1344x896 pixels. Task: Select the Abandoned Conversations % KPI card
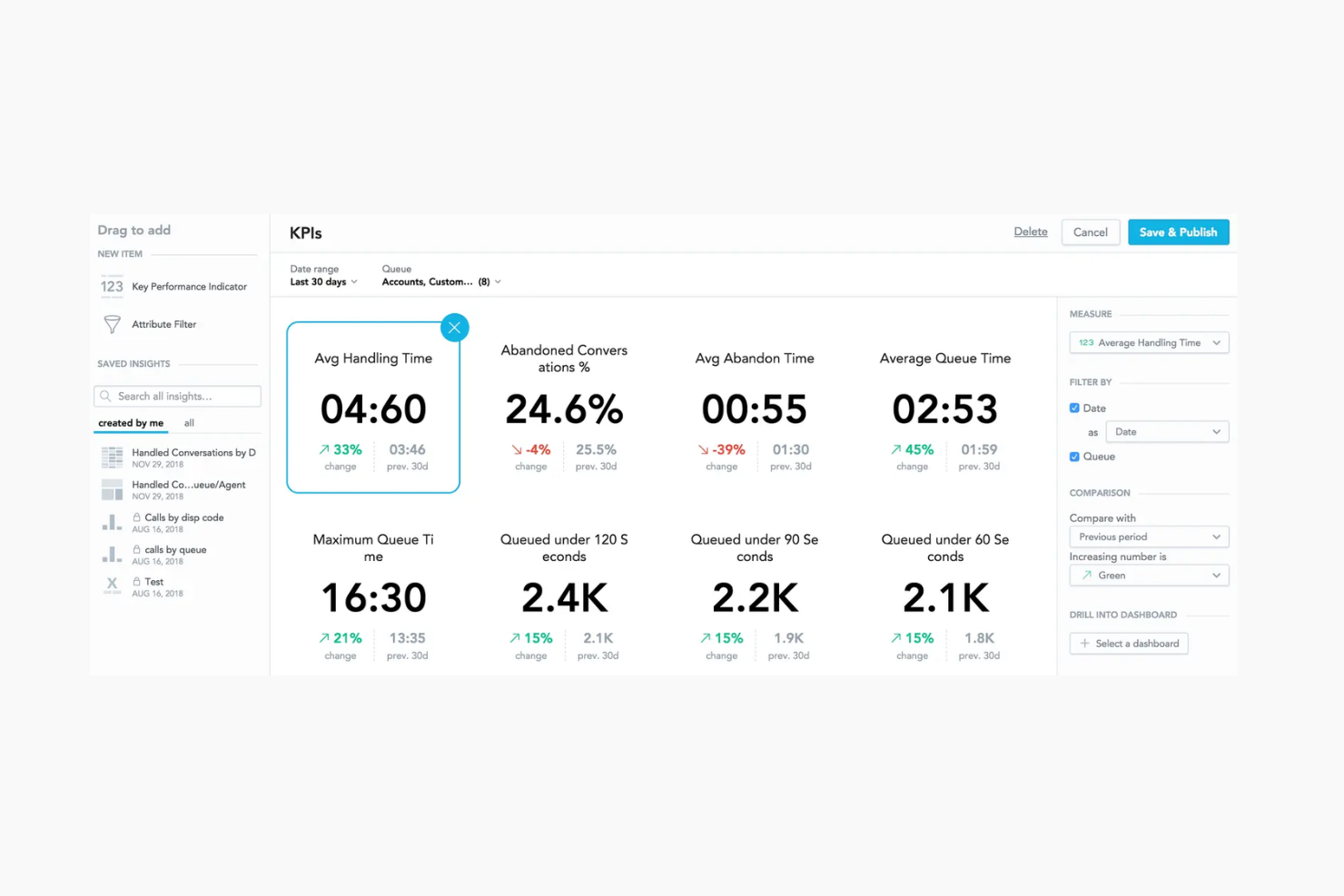coord(564,408)
